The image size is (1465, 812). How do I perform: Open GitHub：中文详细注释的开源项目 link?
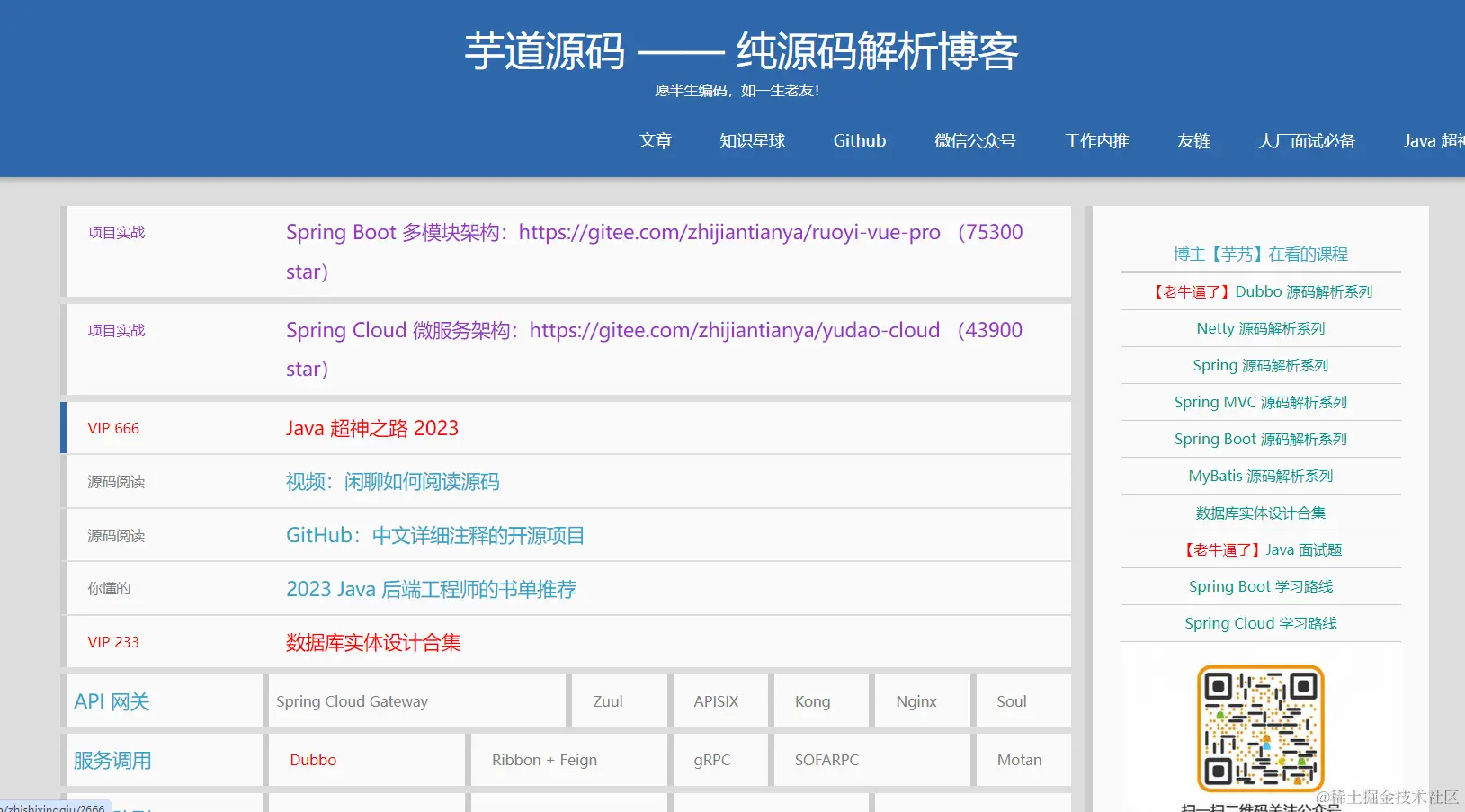435,536
